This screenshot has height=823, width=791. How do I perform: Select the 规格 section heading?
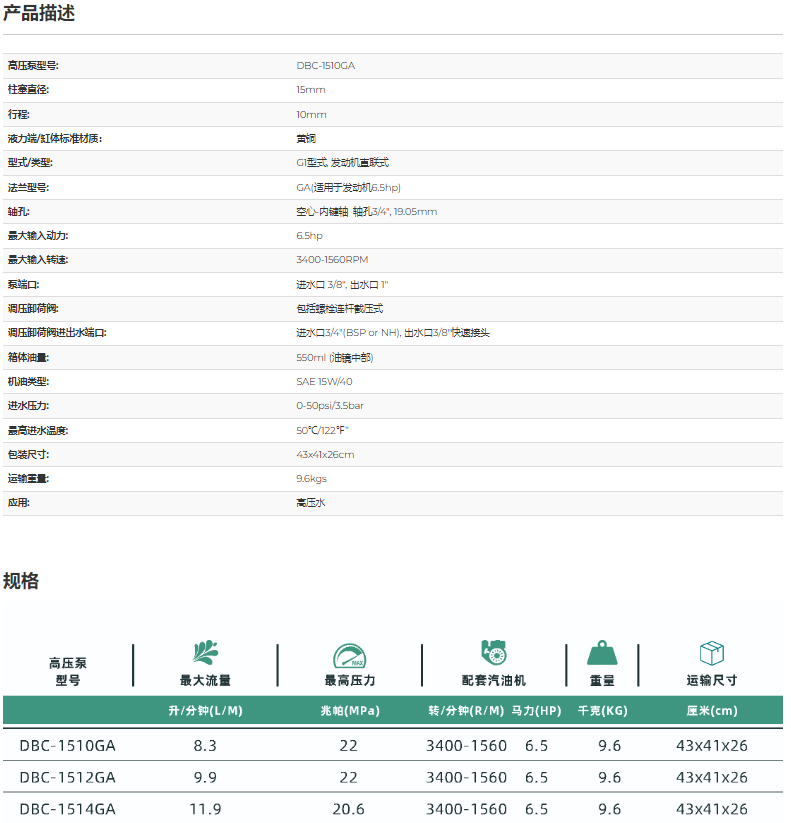click(x=21, y=581)
